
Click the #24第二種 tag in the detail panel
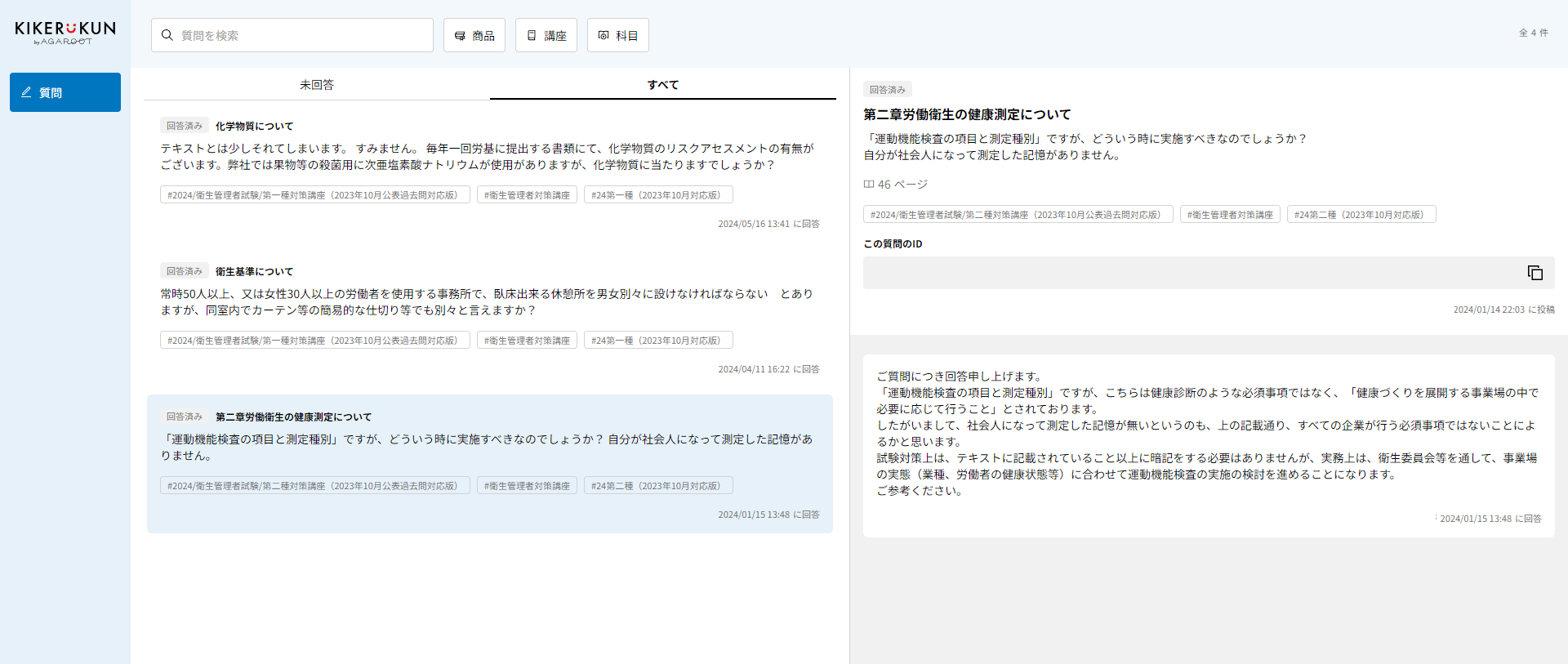1361,215
